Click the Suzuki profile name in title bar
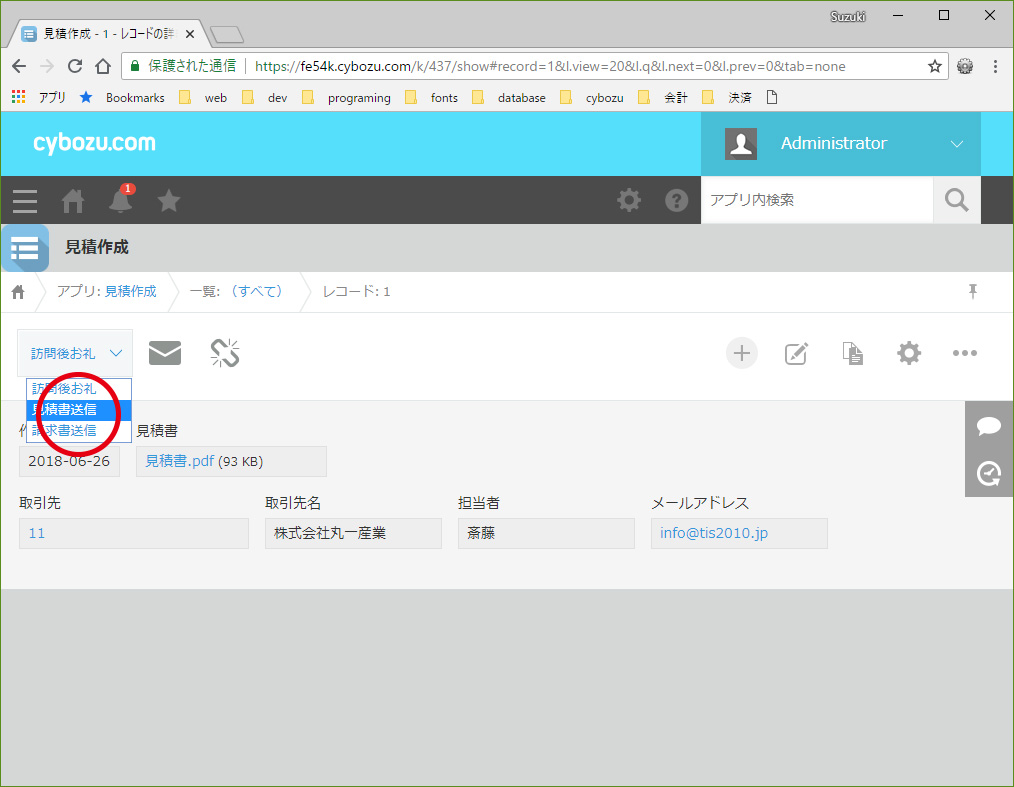This screenshot has width=1014, height=787. coord(847,17)
